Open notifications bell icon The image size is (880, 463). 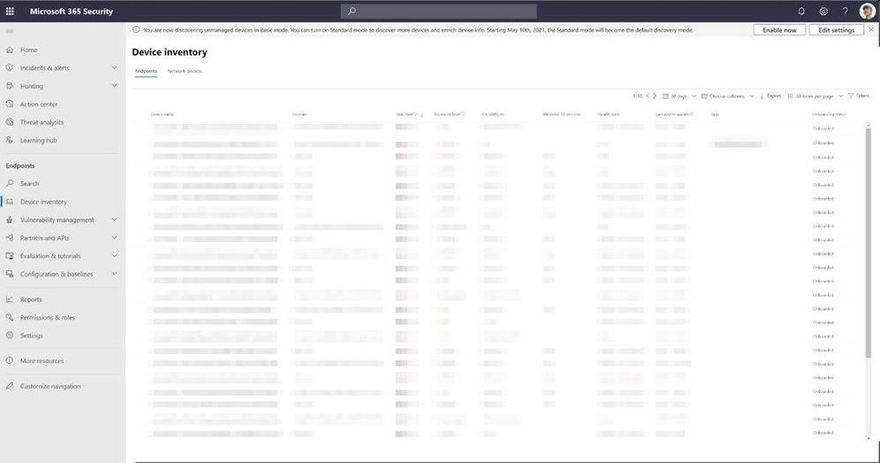801,11
